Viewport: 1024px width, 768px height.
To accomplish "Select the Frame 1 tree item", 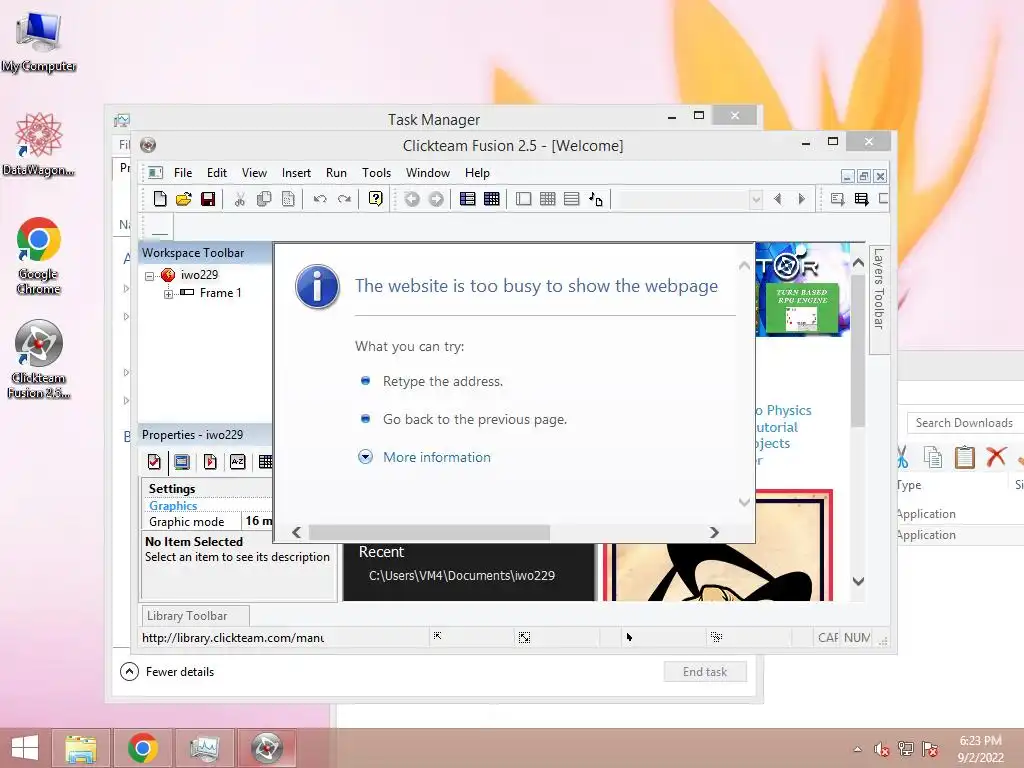I will tap(220, 293).
